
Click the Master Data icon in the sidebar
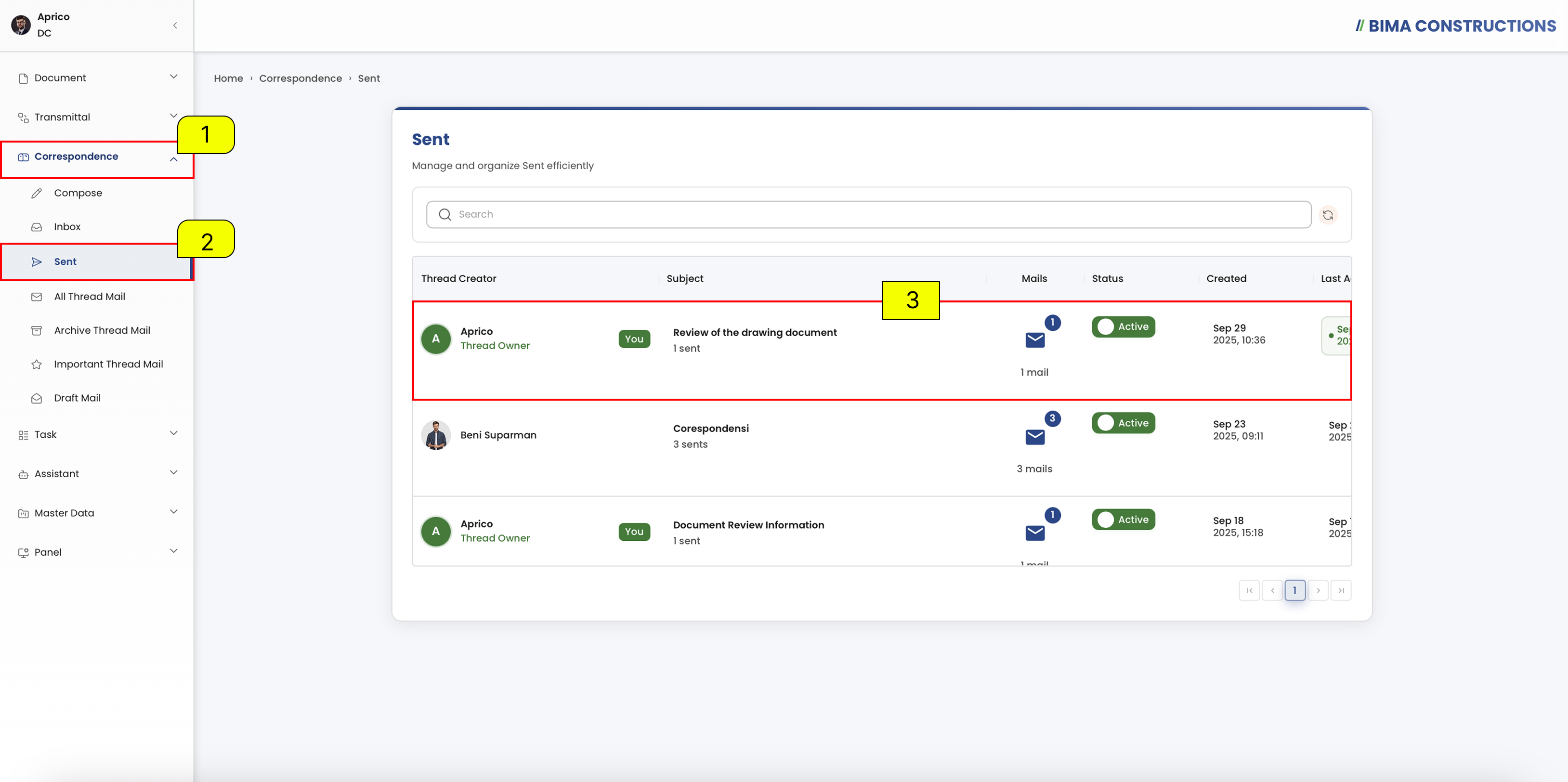pyautogui.click(x=23, y=514)
